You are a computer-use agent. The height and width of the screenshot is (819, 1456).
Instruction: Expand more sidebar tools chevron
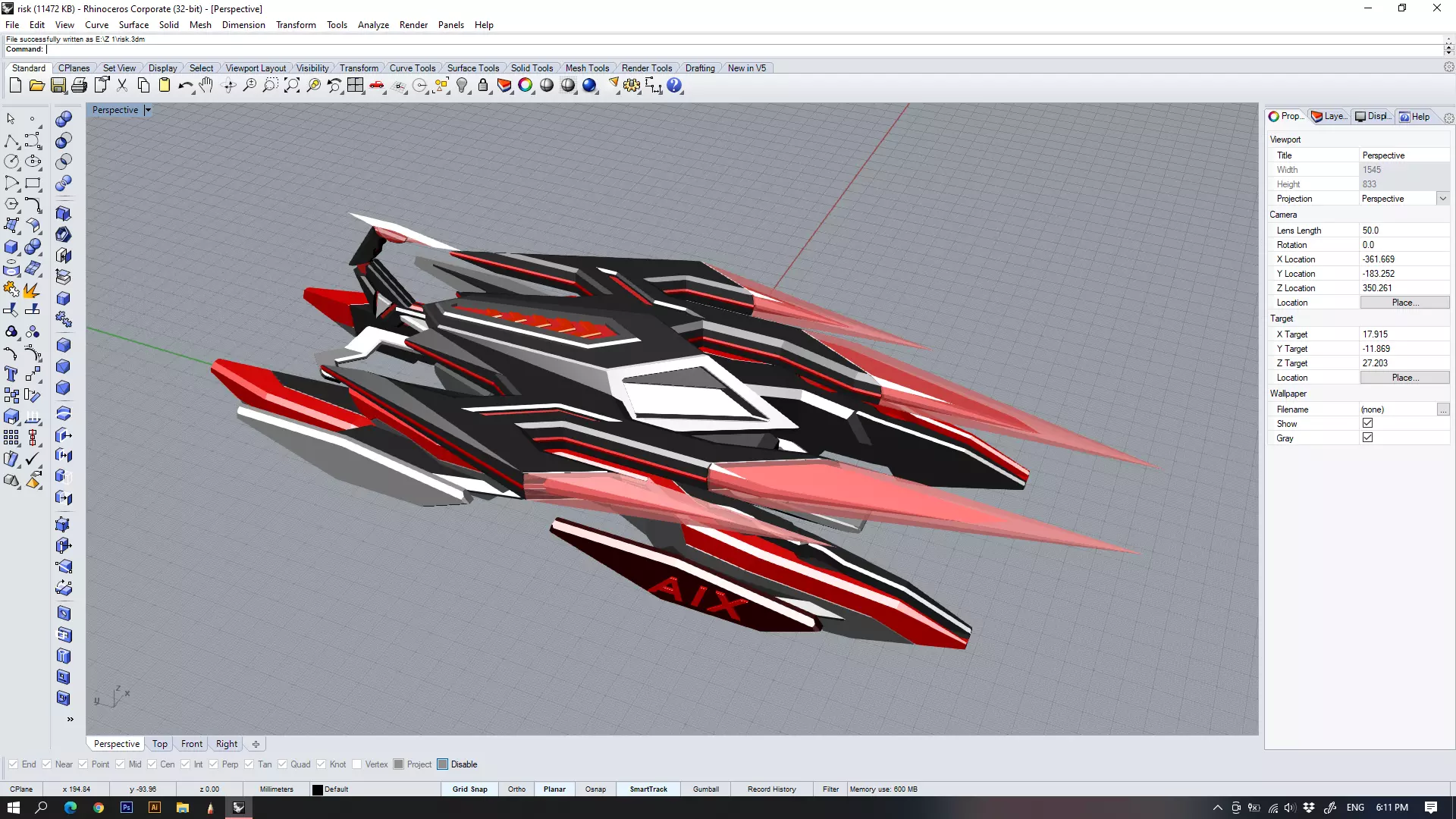[x=70, y=719]
